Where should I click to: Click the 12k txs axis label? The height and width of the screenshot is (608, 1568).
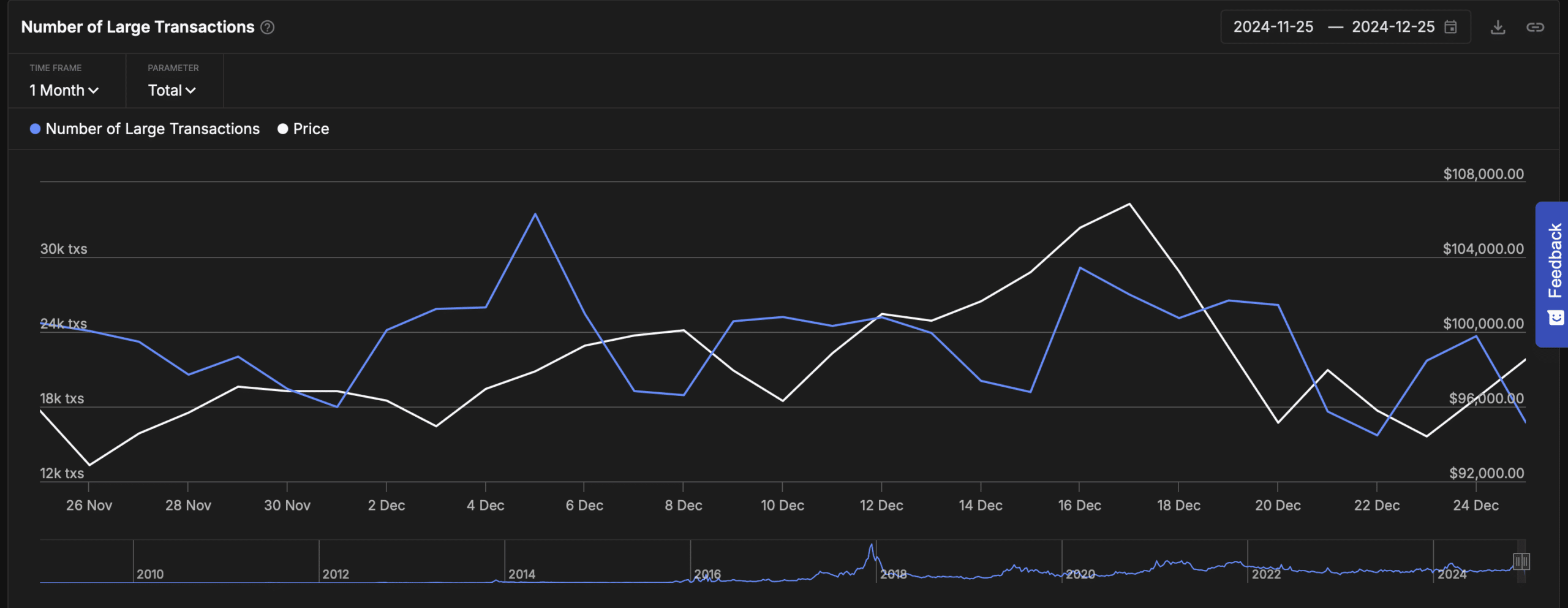62,473
